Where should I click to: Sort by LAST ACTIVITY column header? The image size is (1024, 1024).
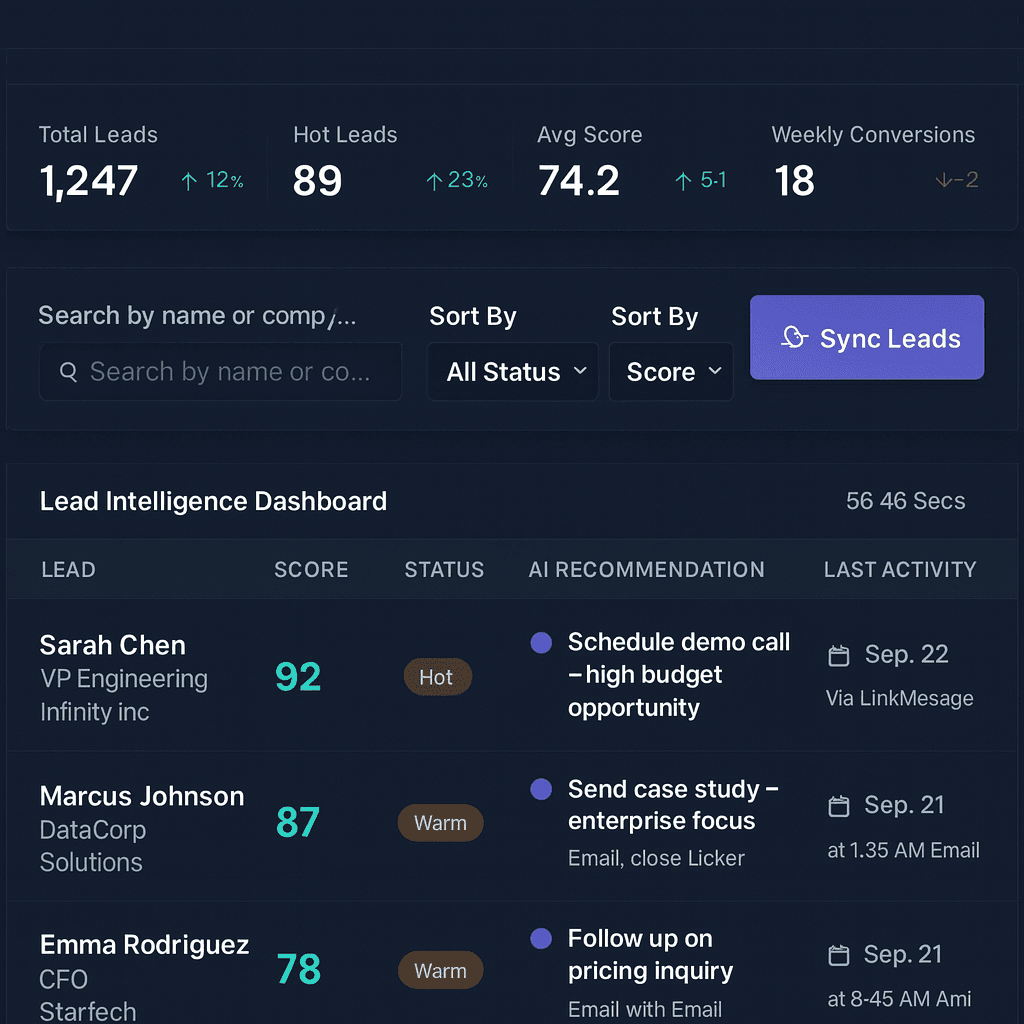[x=899, y=570]
